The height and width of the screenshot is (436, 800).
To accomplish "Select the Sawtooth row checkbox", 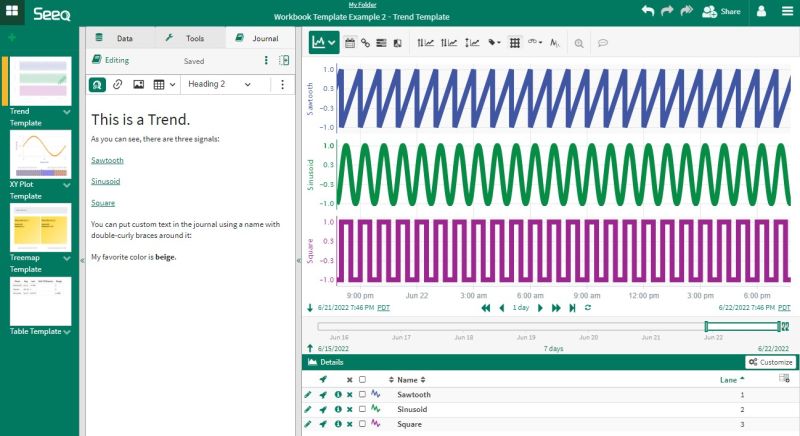I will (x=362, y=395).
